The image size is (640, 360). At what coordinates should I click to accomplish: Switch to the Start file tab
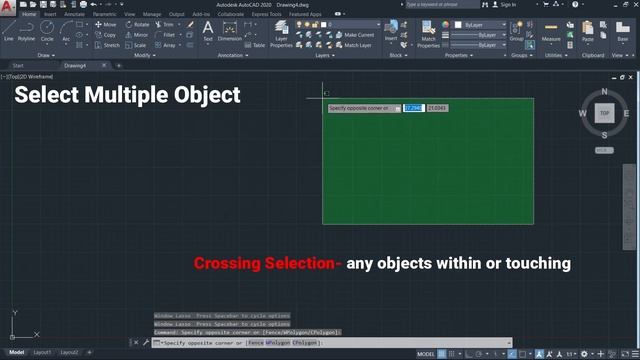point(18,66)
